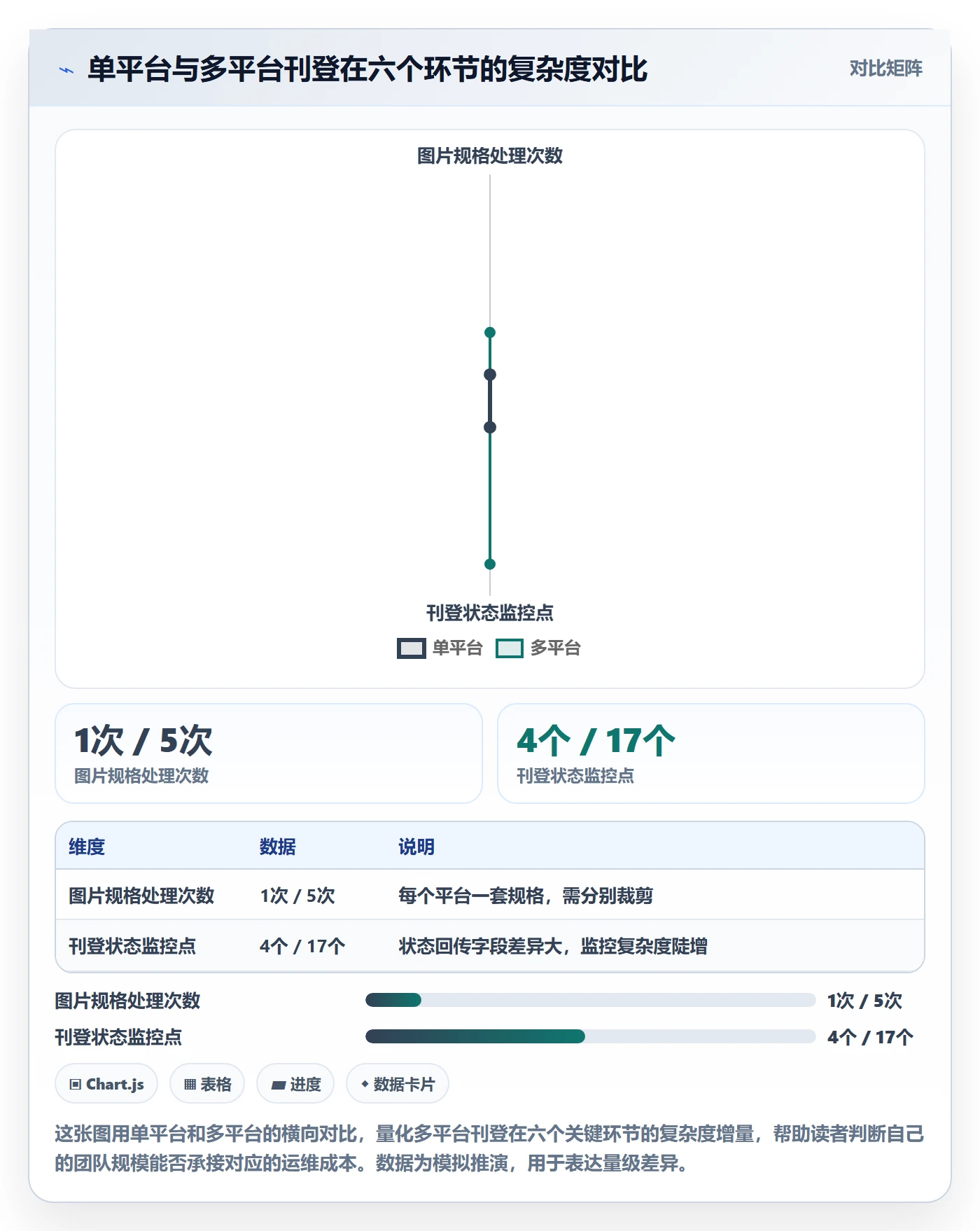The image size is (980, 1231).
Task: Click the description paragraph starting 这张图用单平台
Action: click(490, 1148)
